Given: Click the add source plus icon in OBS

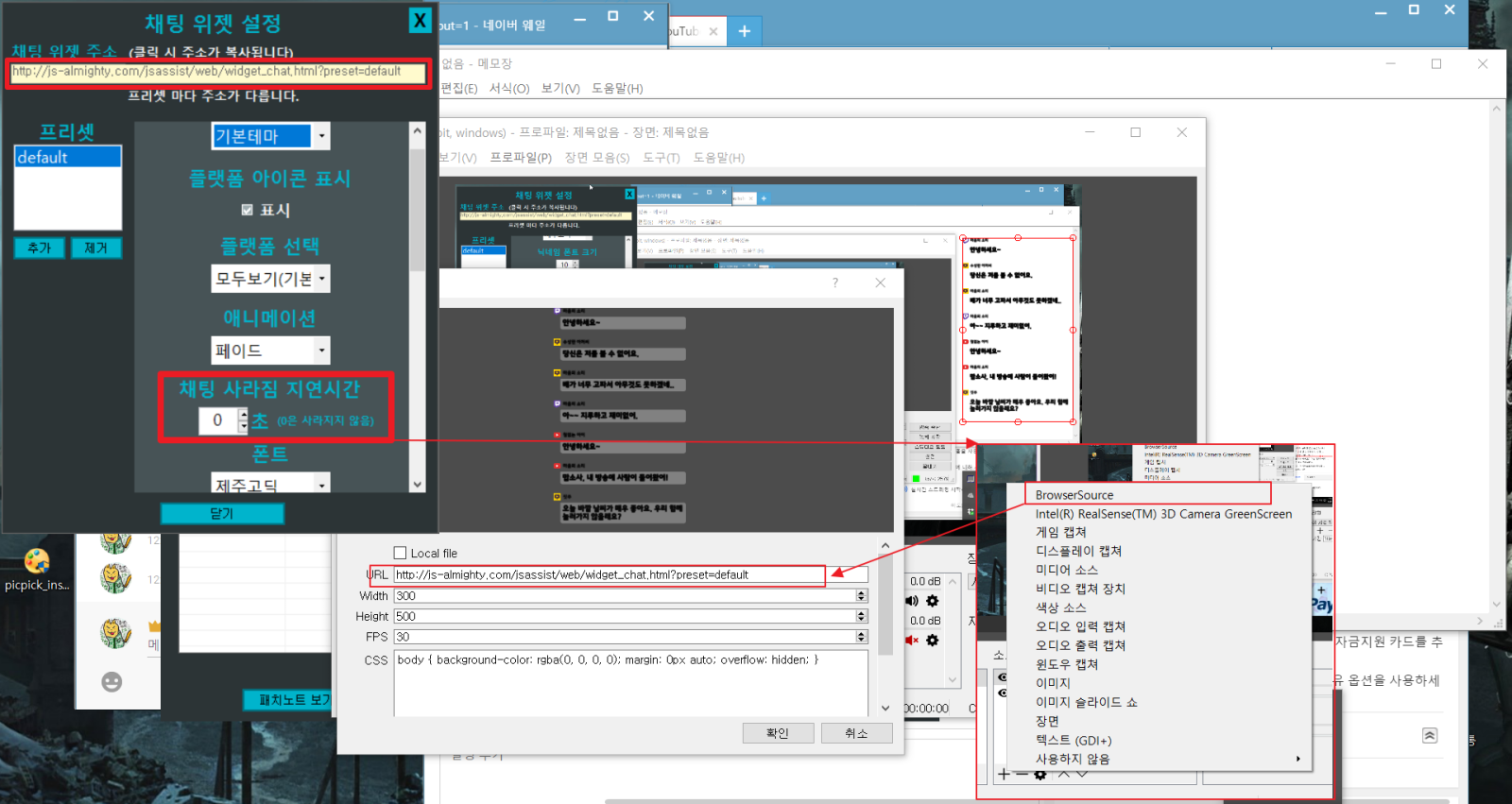Looking at the screenshot, I should [x=1004, y=774].
